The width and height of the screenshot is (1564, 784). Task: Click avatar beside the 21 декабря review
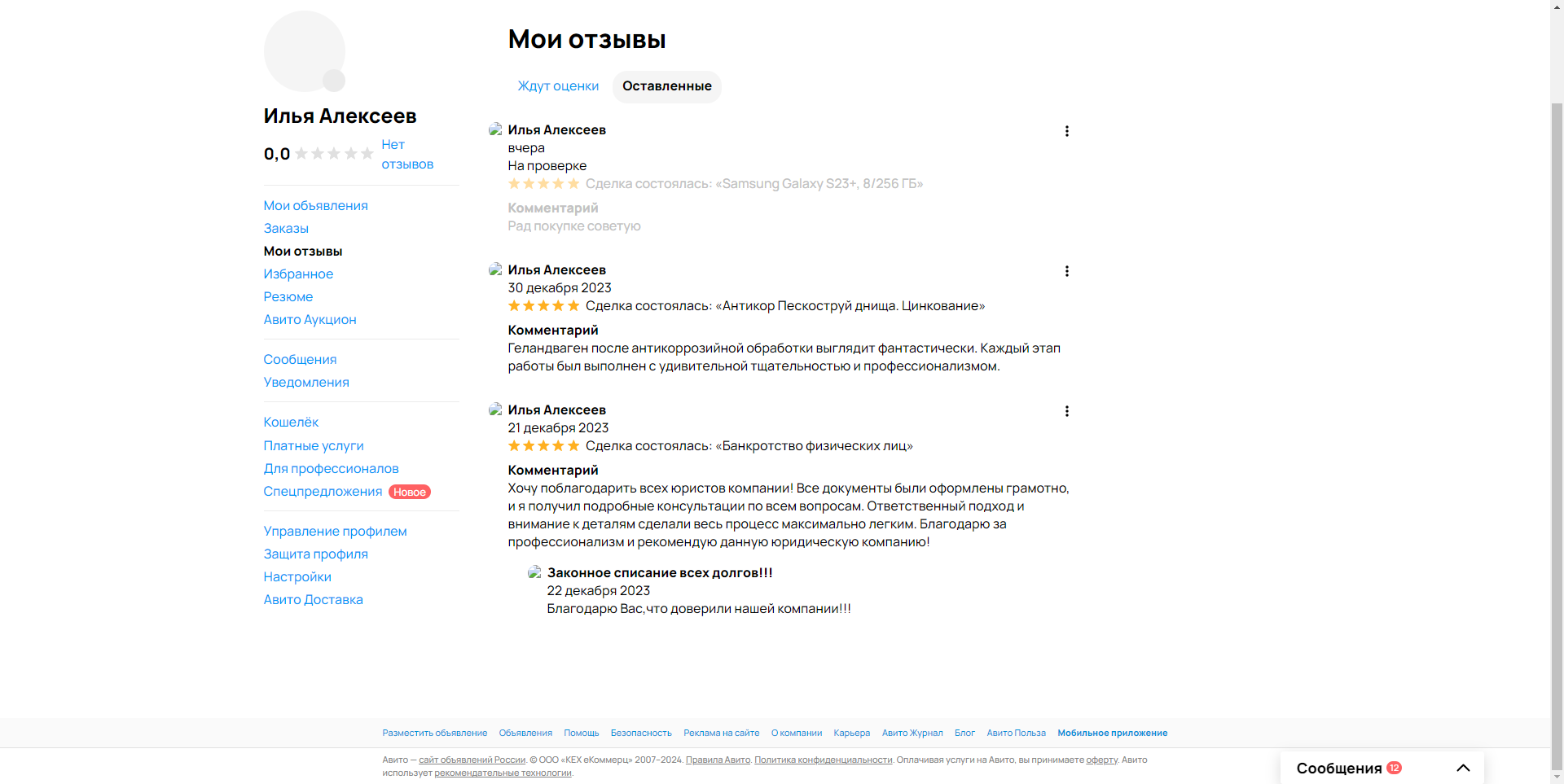(x=494, y=410)
